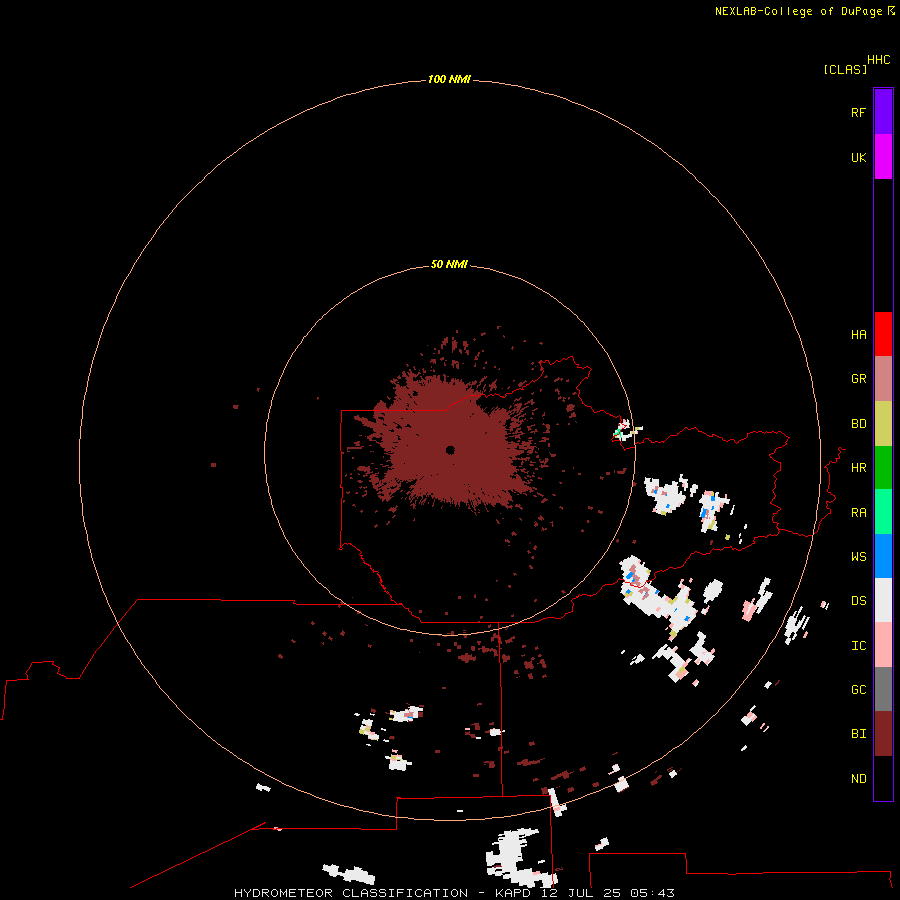Select the GR legend color block
Screen dimensions: 900x900
(883, 379)
